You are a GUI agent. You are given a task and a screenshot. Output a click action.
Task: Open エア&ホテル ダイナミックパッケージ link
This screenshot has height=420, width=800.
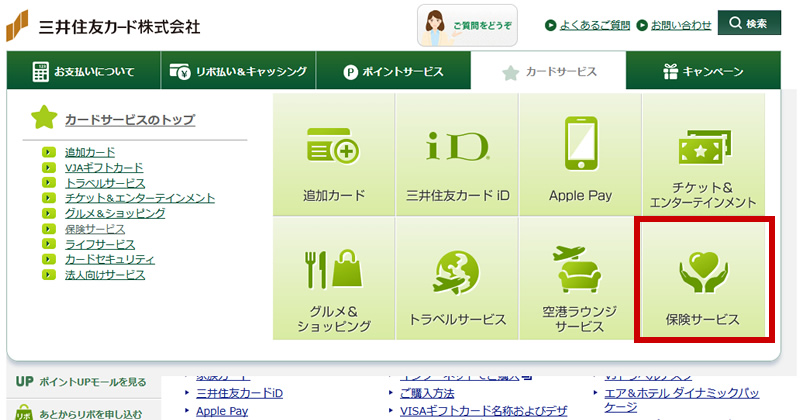click(682, 400)
